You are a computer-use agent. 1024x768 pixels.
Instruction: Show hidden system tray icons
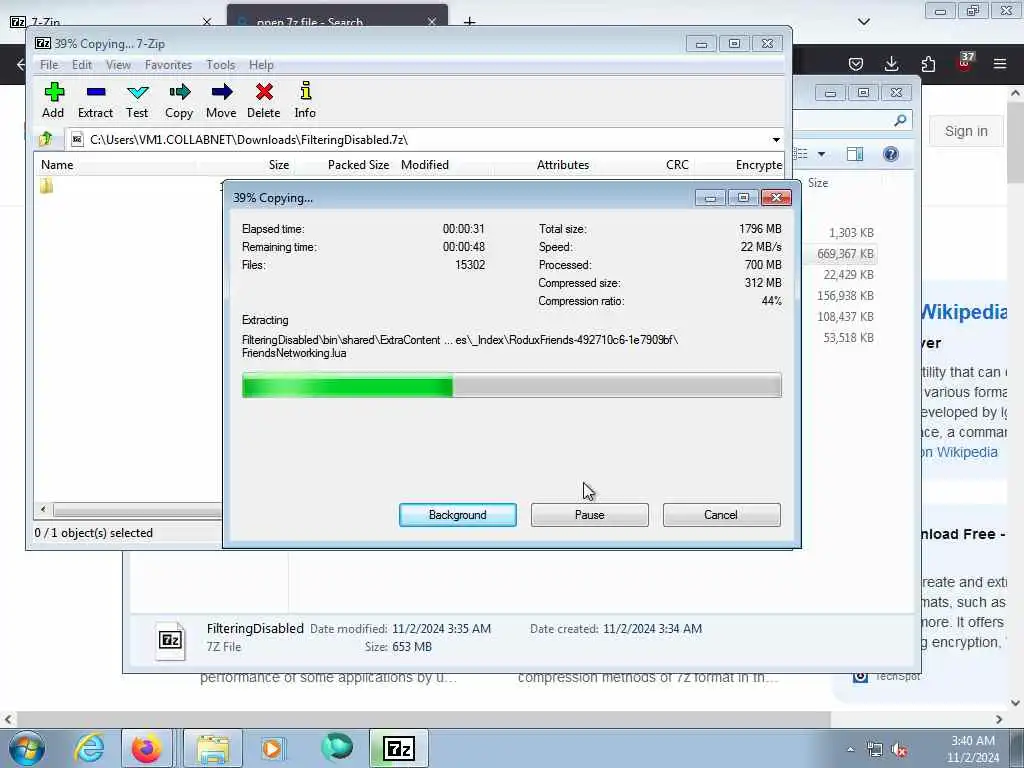pos(850,750)
